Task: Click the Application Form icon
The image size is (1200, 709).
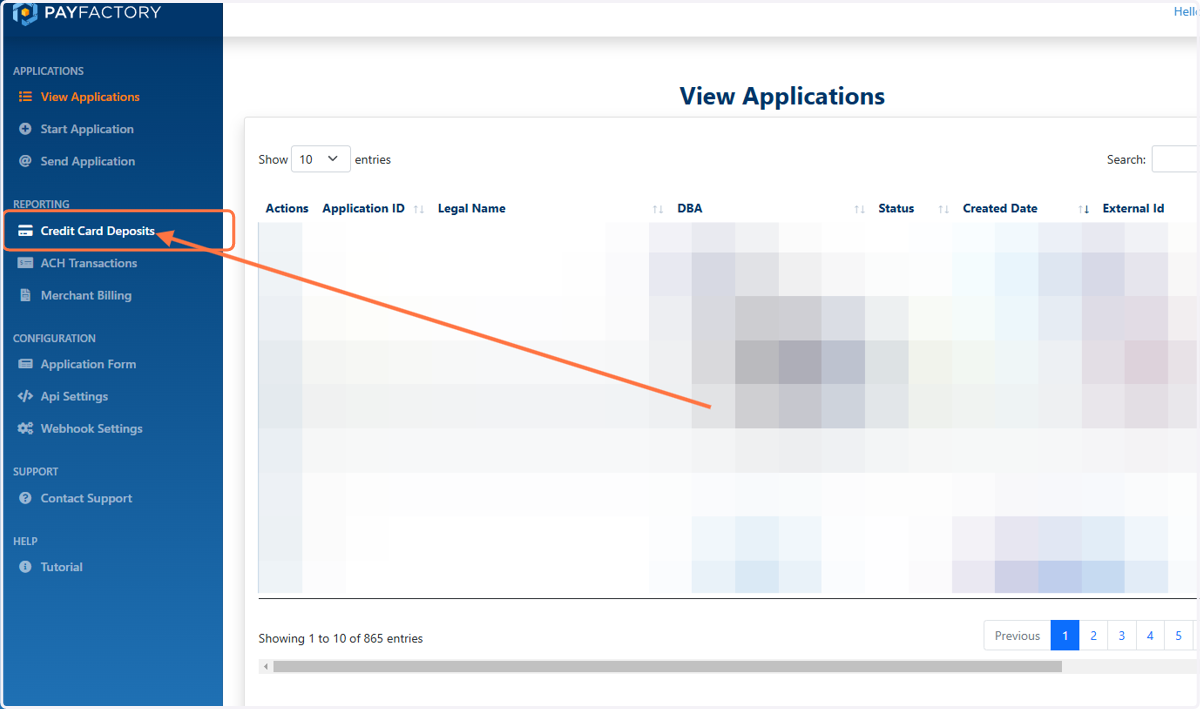Action: tap(25, 364)
